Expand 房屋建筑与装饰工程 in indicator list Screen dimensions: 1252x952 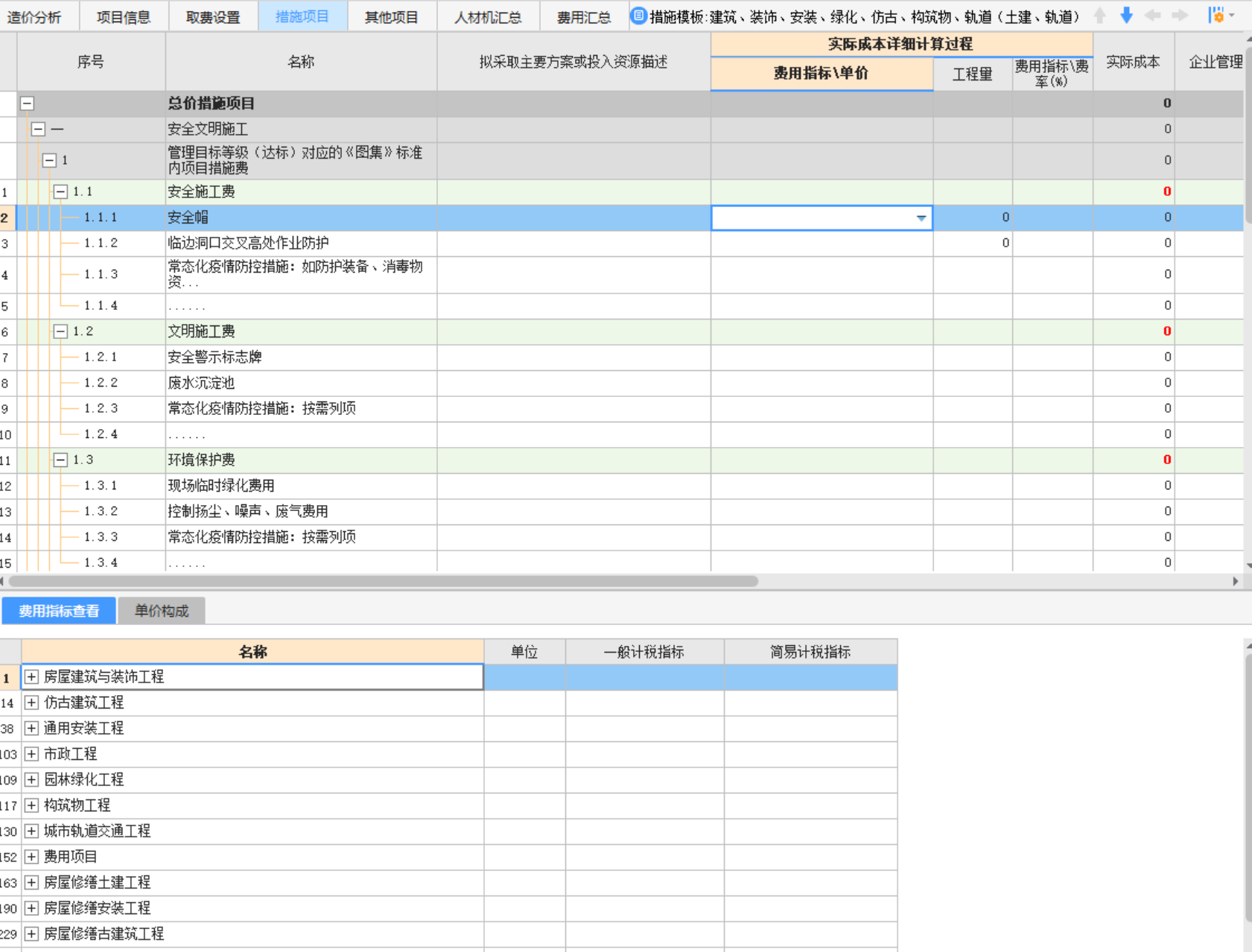31,676
